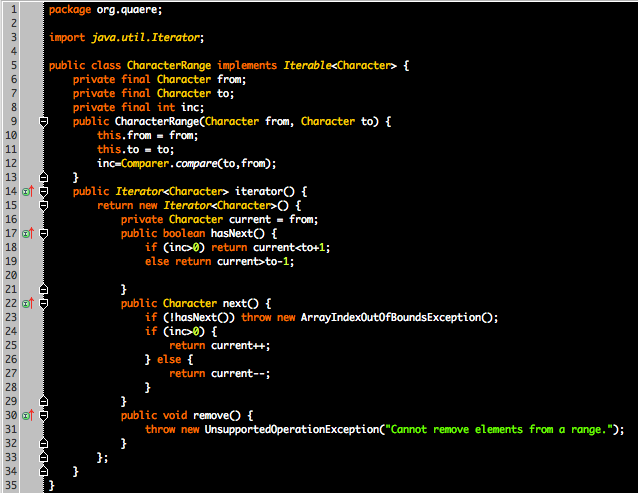Click the fold end marker on line 21
The image size is (638, 493).
pos(44,289)
